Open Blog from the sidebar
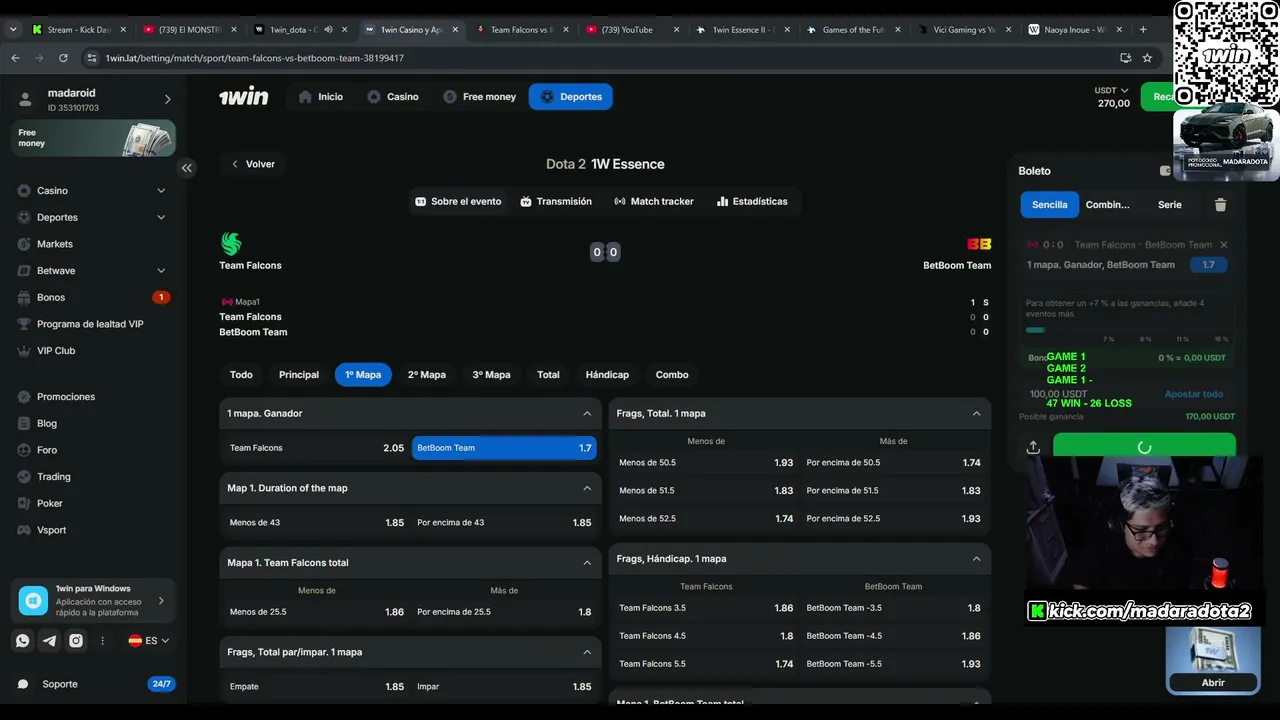 pos(47,424)
